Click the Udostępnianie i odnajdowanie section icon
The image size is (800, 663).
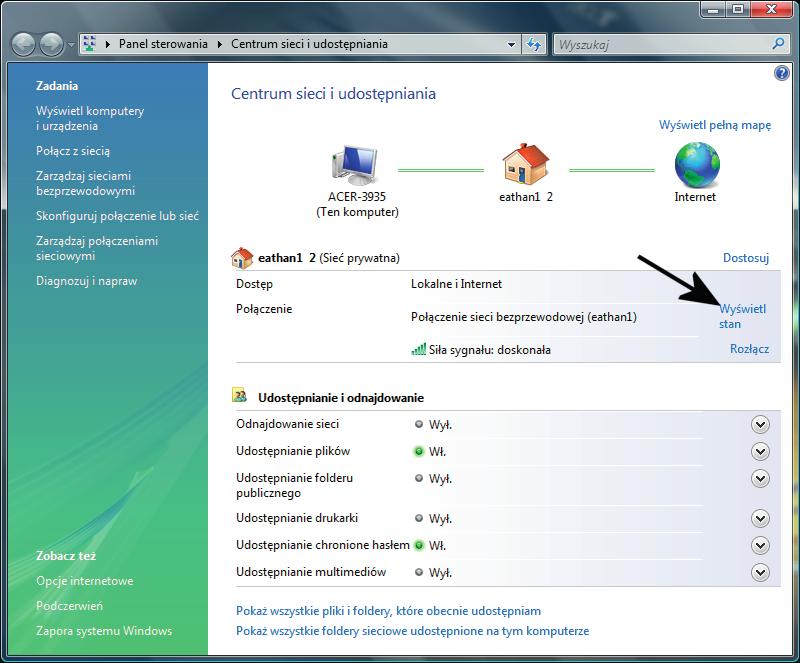pos(239,396)
